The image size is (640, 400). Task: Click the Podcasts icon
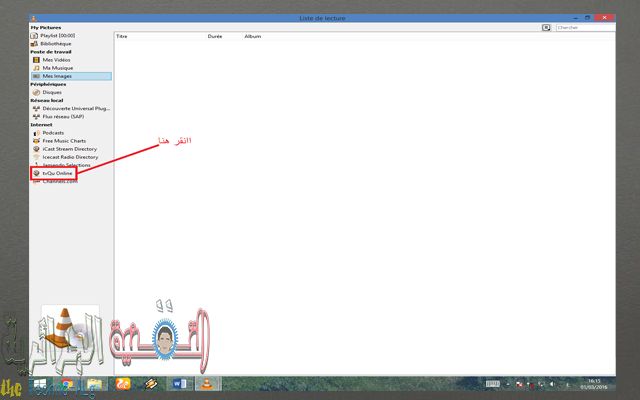click(x=35, y=132)
